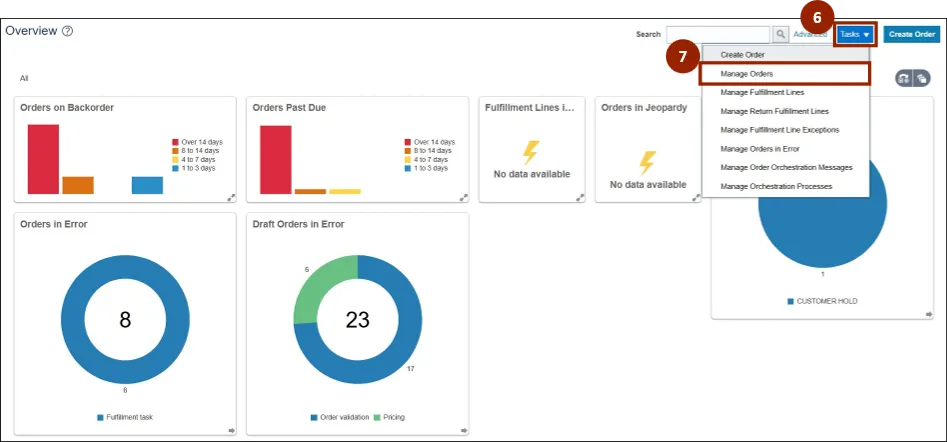Click the Overview help question mark icon

click(68, 31)
